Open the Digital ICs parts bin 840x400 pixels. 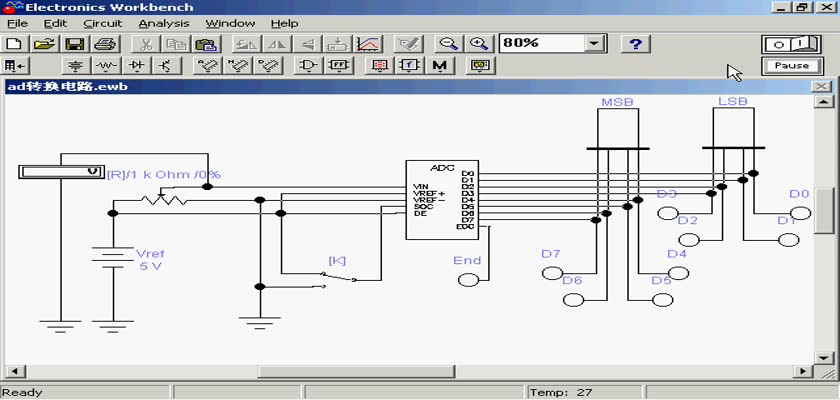[x=267, y=65]
